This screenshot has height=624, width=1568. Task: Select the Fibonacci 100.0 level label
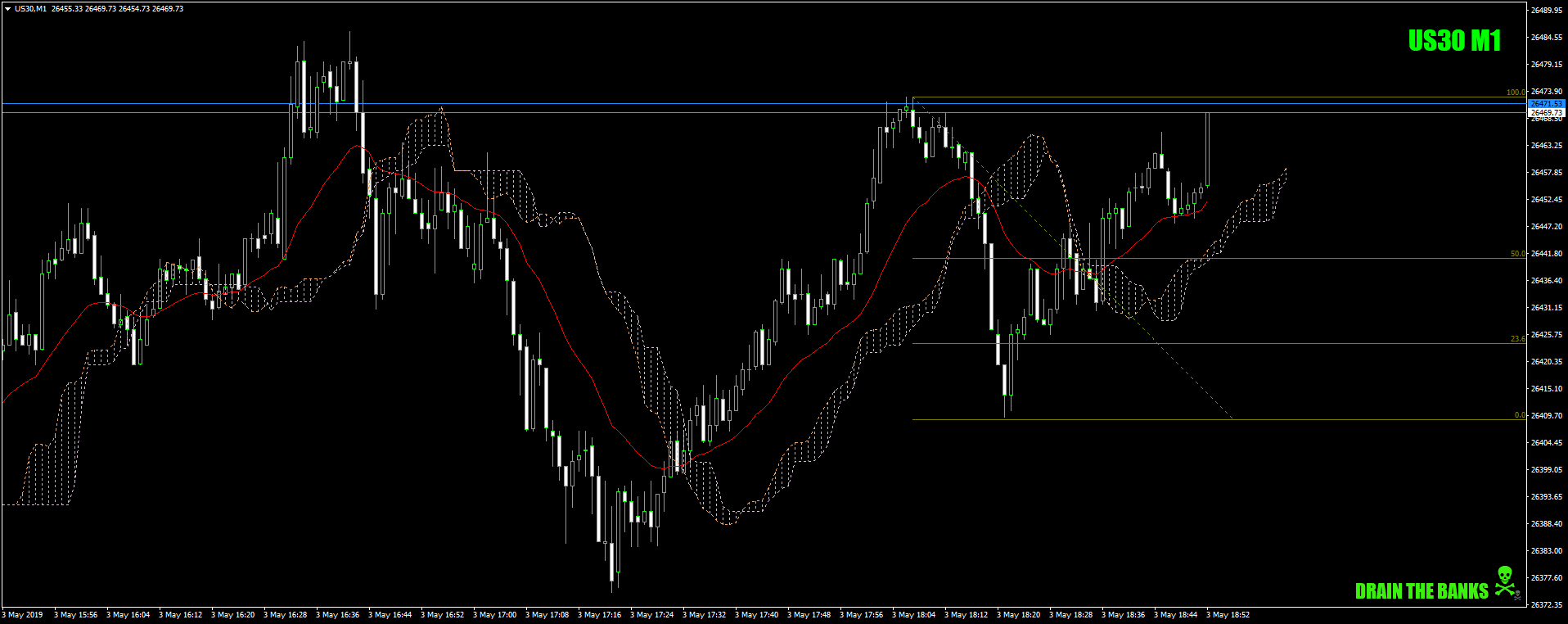point(1516,93)
